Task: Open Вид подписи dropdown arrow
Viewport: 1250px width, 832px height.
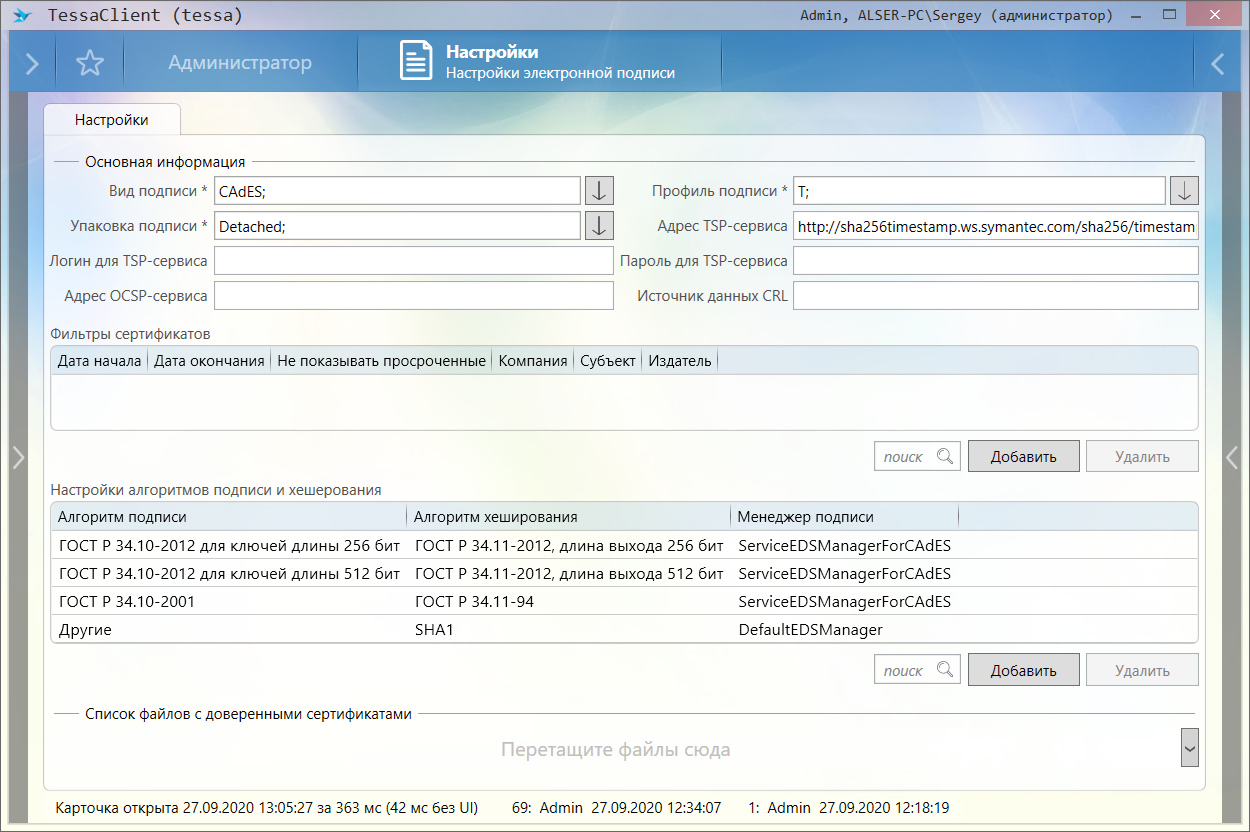Action: [x=598, y=191]
